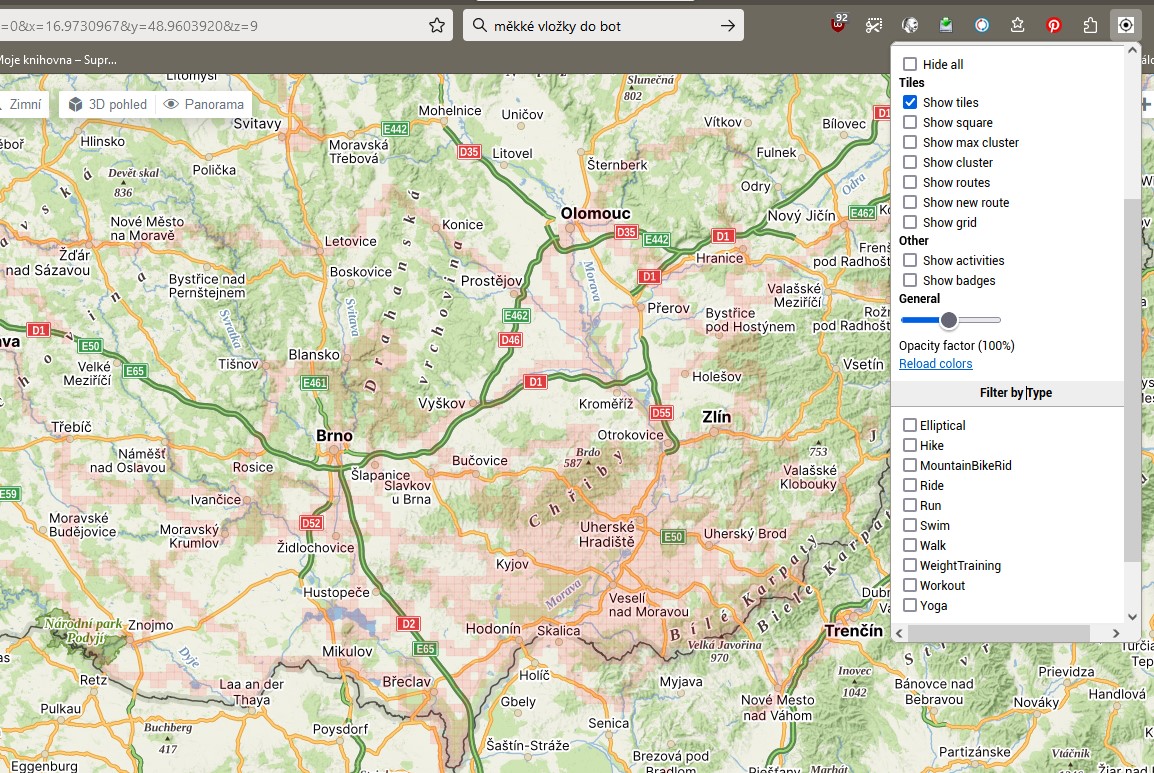This screenshot has height=773, width=1154.
Task: Switch to 3D pohled map view
Action: tap(108, 104)
